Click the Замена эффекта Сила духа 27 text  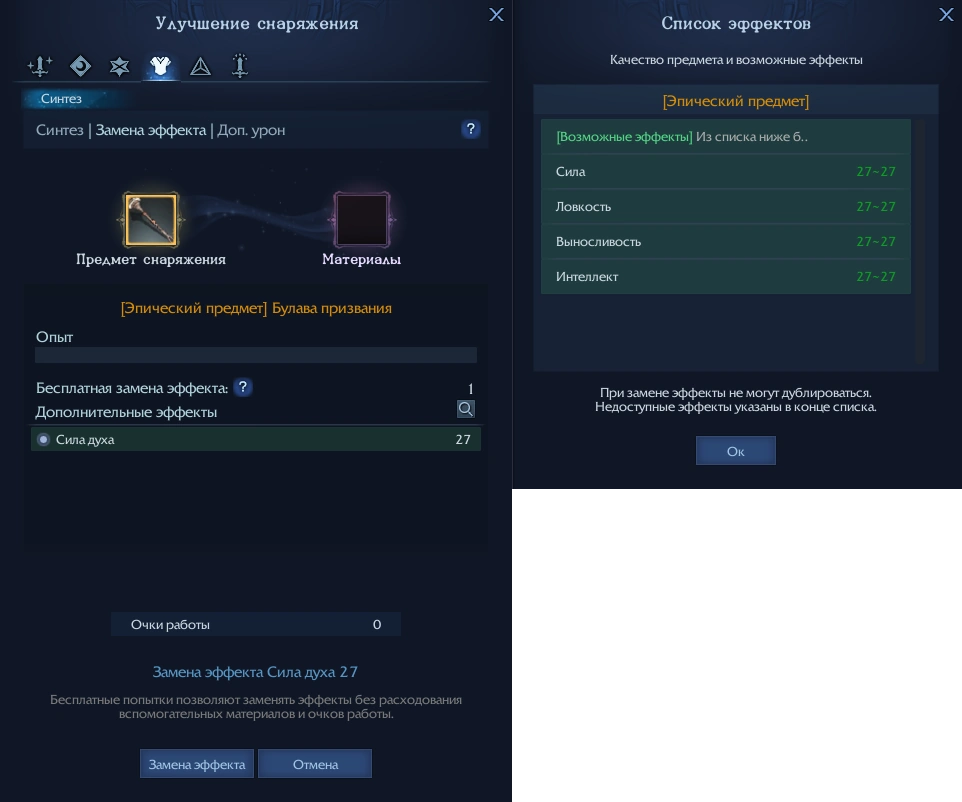coord(255,672)
